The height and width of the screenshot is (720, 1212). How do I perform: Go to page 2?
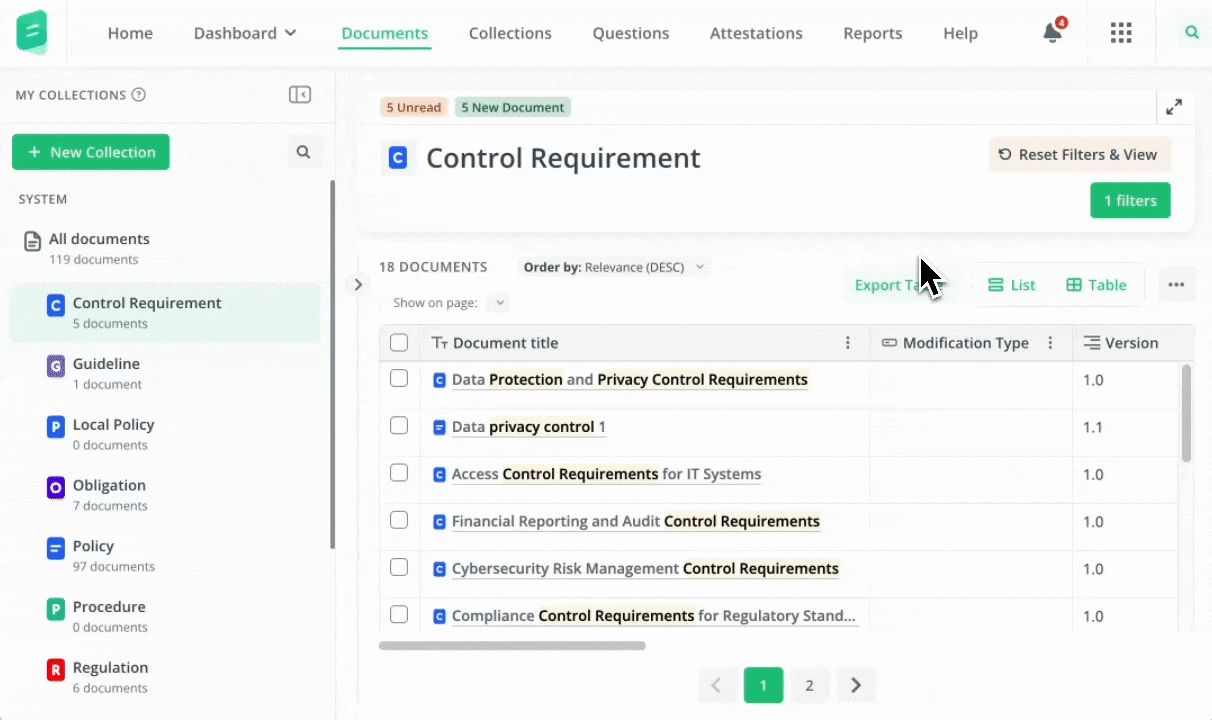809,685
